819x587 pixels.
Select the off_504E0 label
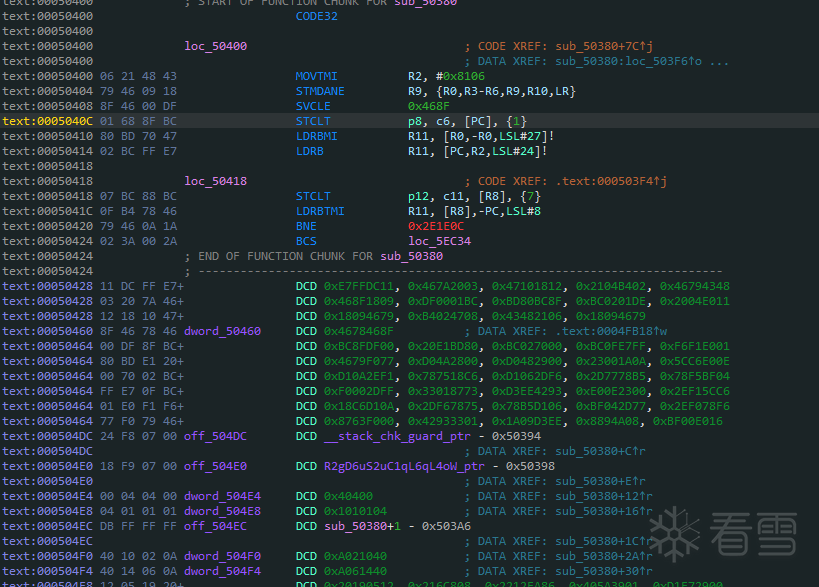coord(215,466)
